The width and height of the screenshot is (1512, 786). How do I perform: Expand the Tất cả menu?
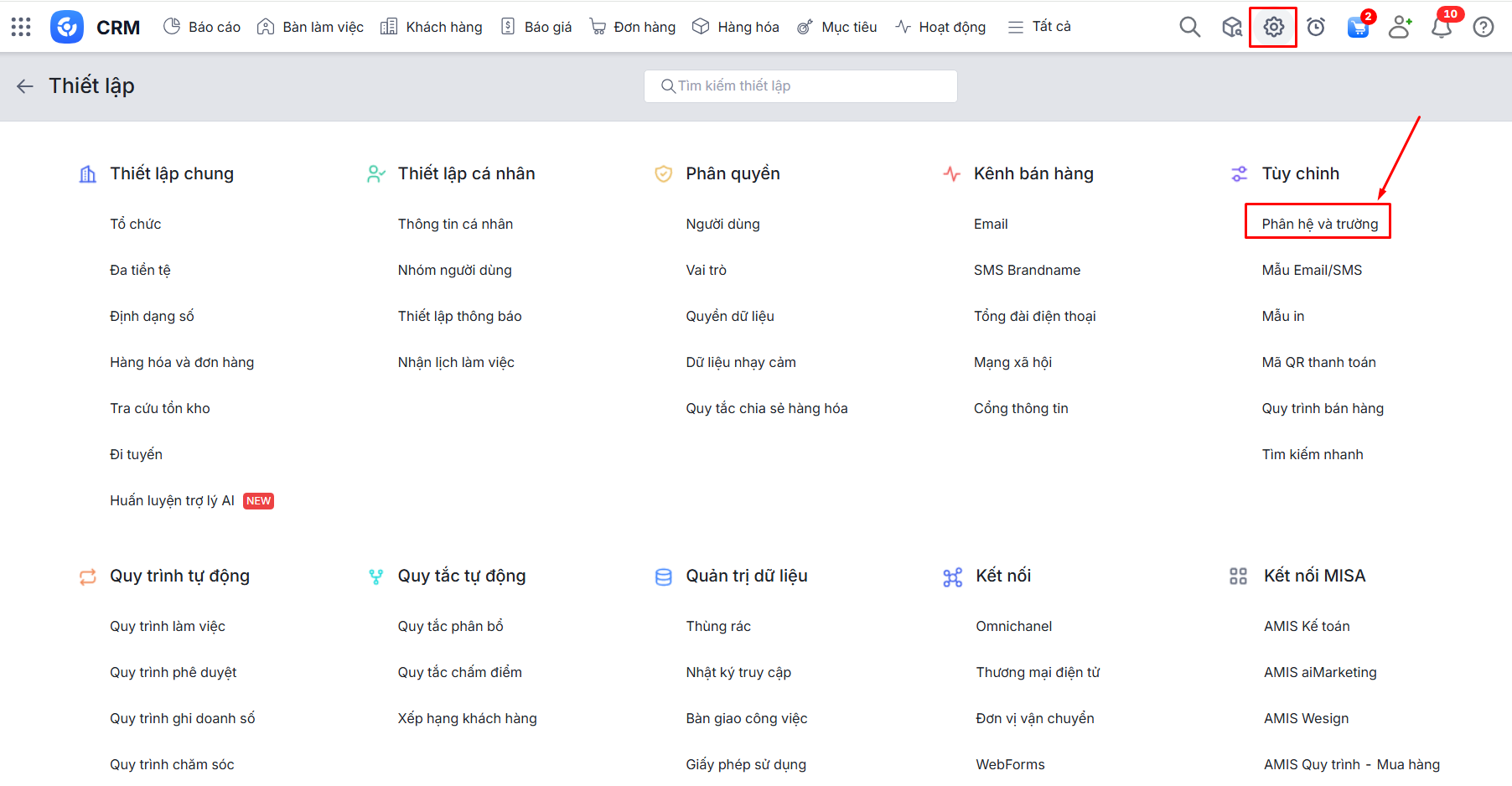pos(1039,27)
